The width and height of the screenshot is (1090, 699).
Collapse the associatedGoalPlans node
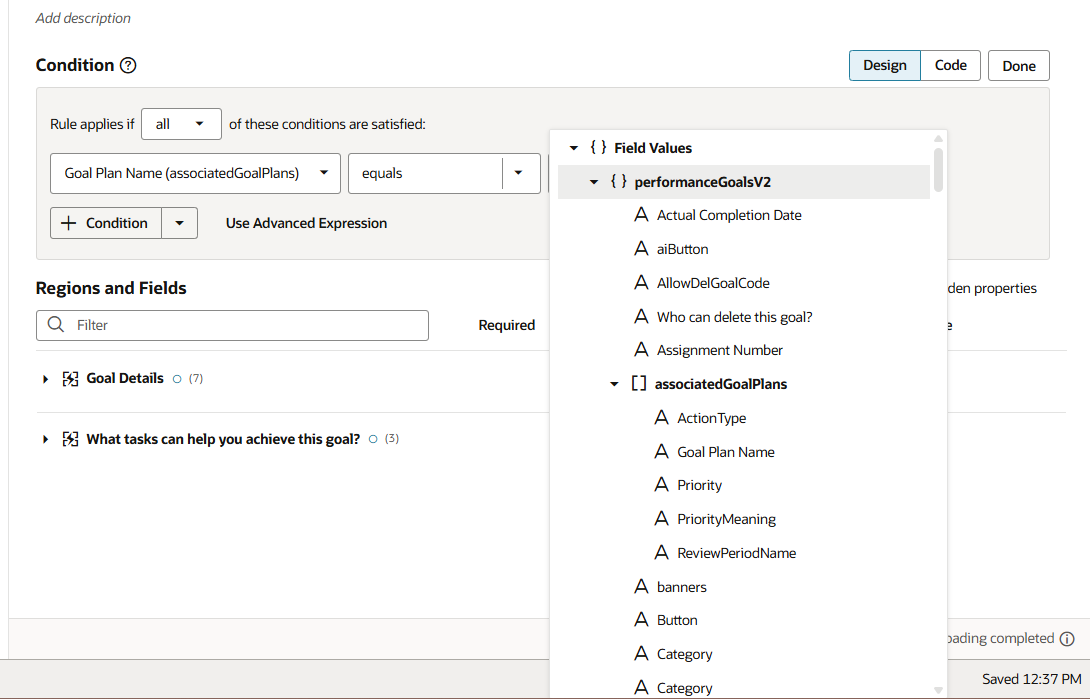[x=614, y=384]
